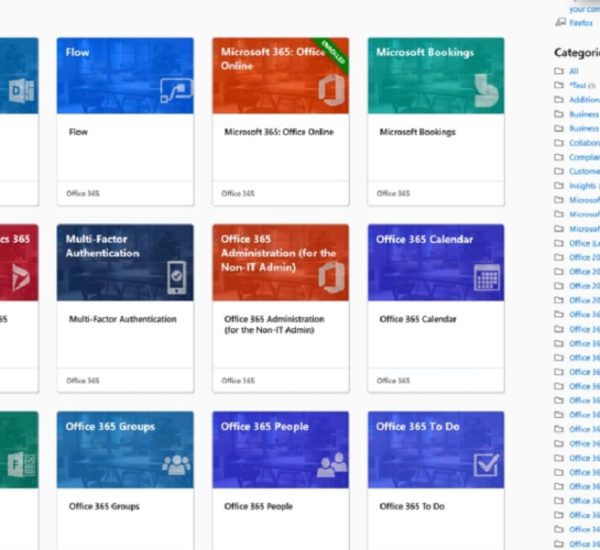Click the Office 365 Groups people icon
The image size is (600, 550).
point(176,464)
